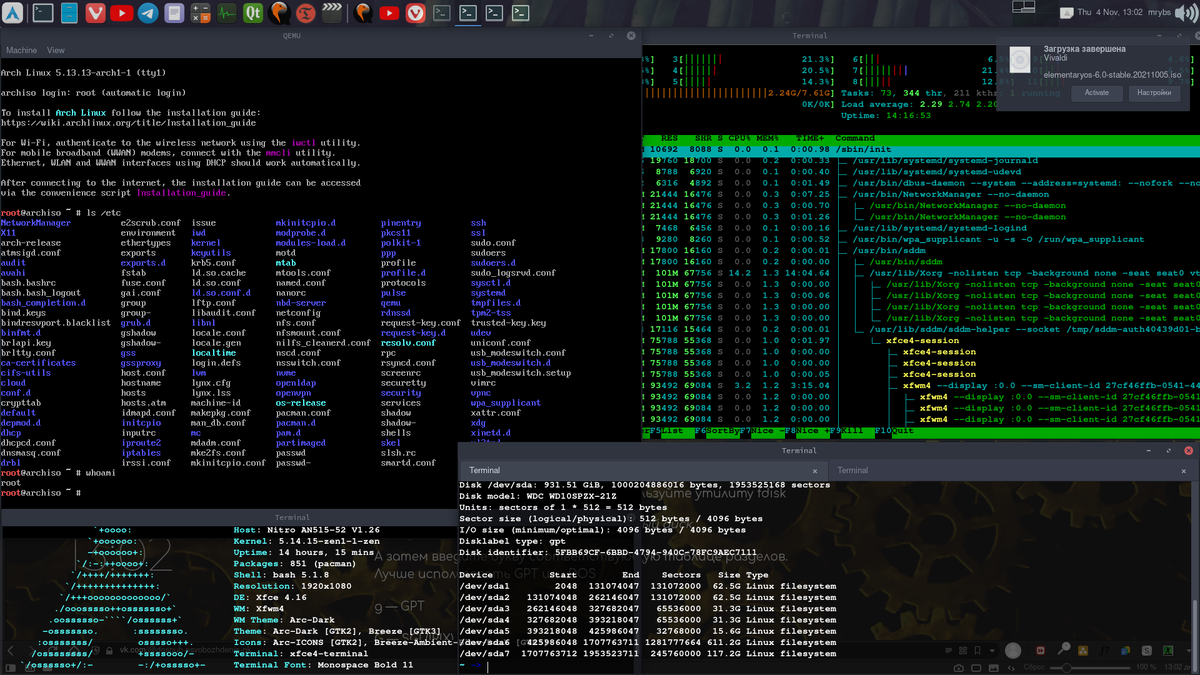Switch to the fourth terminal window button
Image resolution: width=1200 pixels, height=675 pixels.
(520, 13)
